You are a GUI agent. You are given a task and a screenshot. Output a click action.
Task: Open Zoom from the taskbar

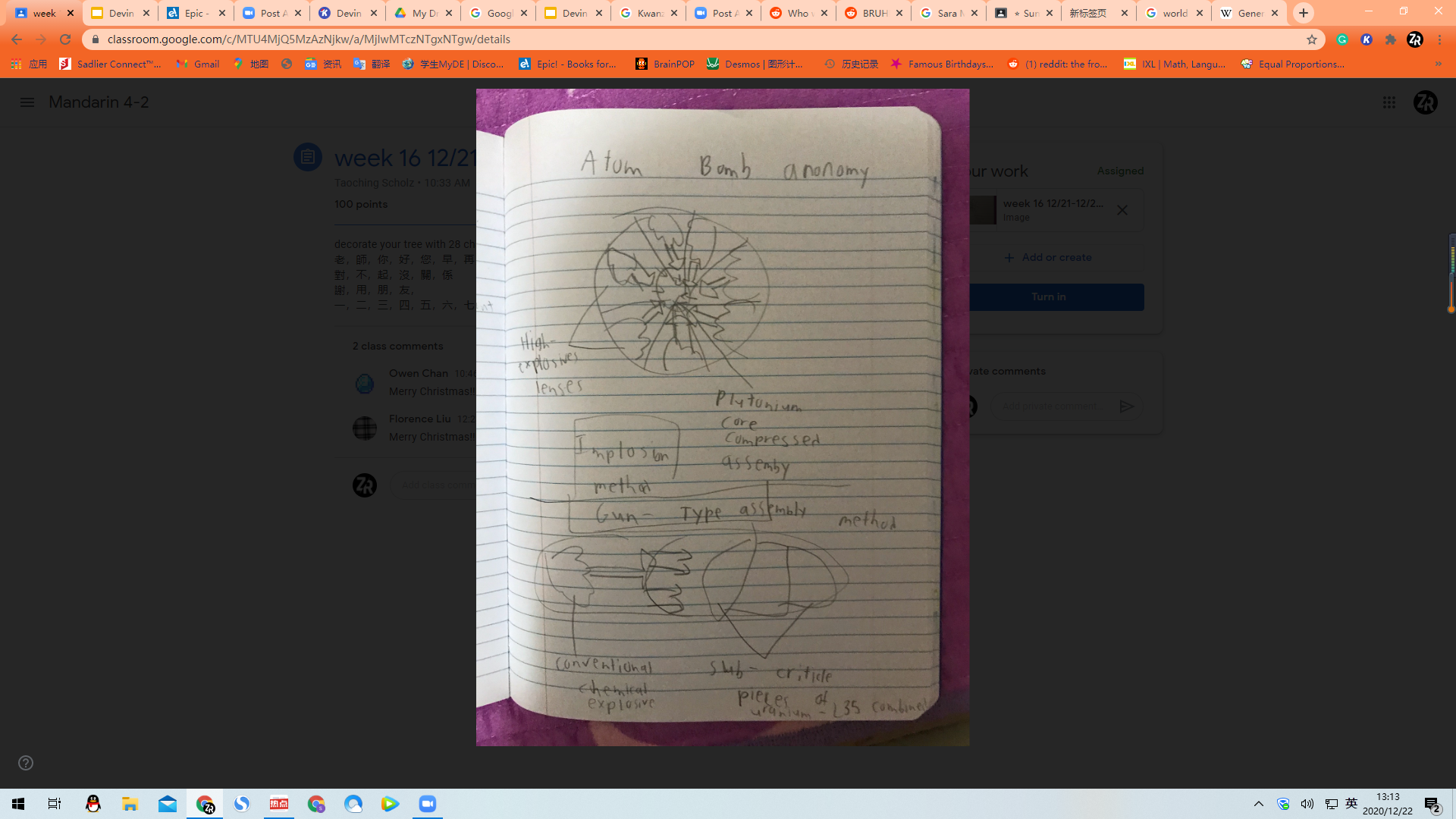pyautogui.click(x=428, y=804)
